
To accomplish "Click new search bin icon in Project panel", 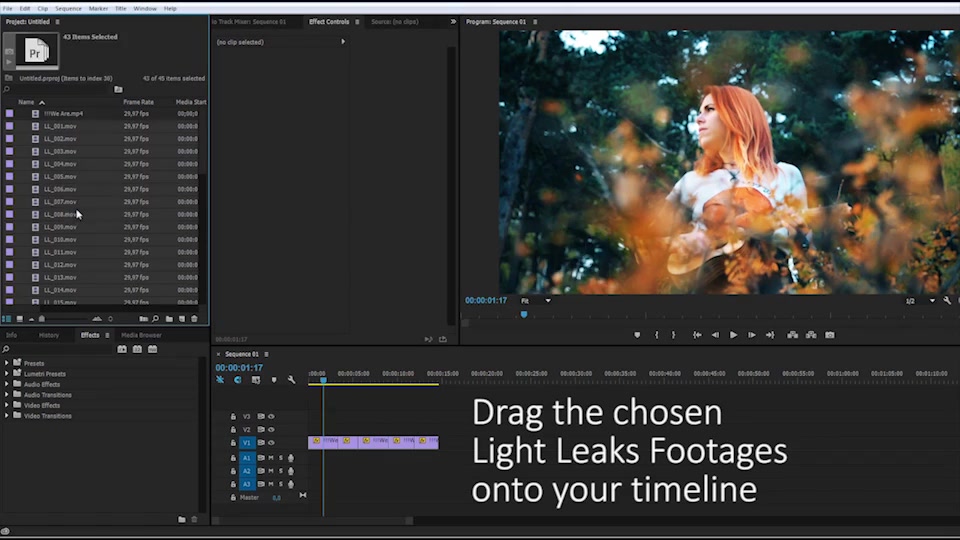I will point(118,89).
